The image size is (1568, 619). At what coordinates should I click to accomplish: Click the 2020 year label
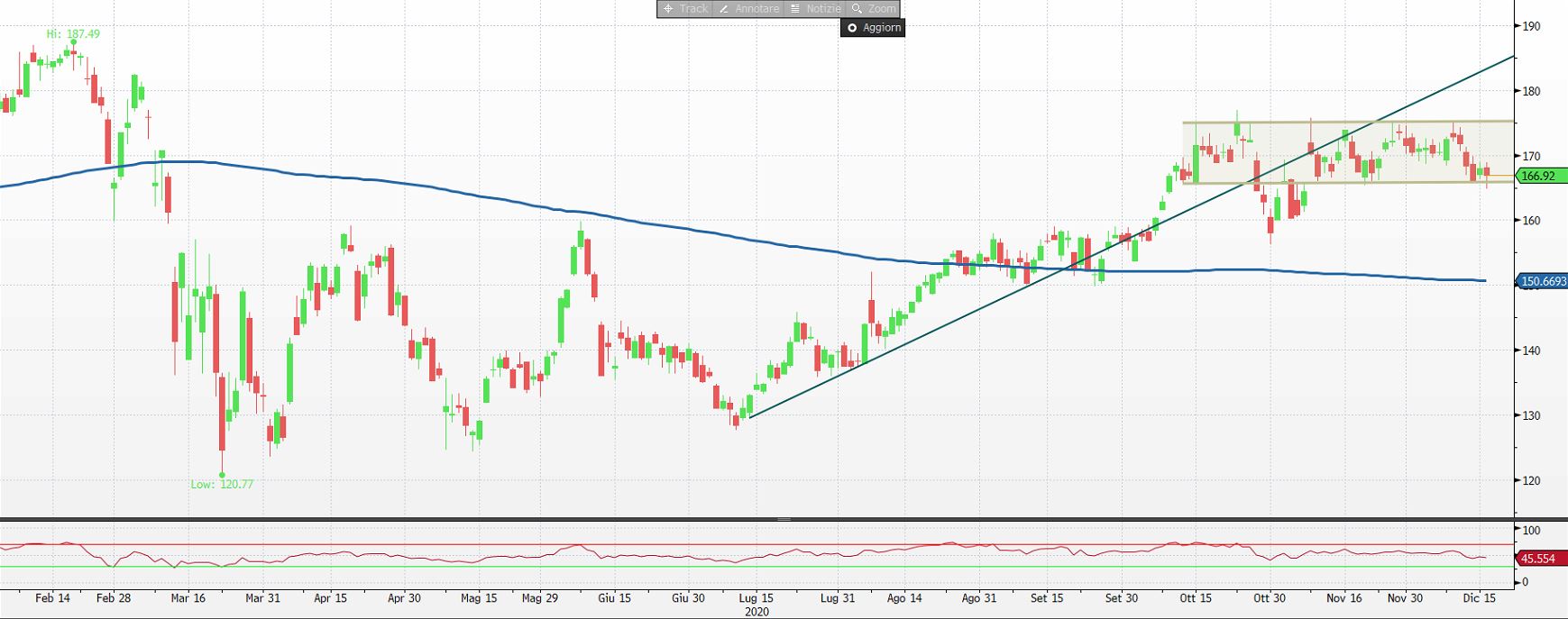[x=757, y=612]
